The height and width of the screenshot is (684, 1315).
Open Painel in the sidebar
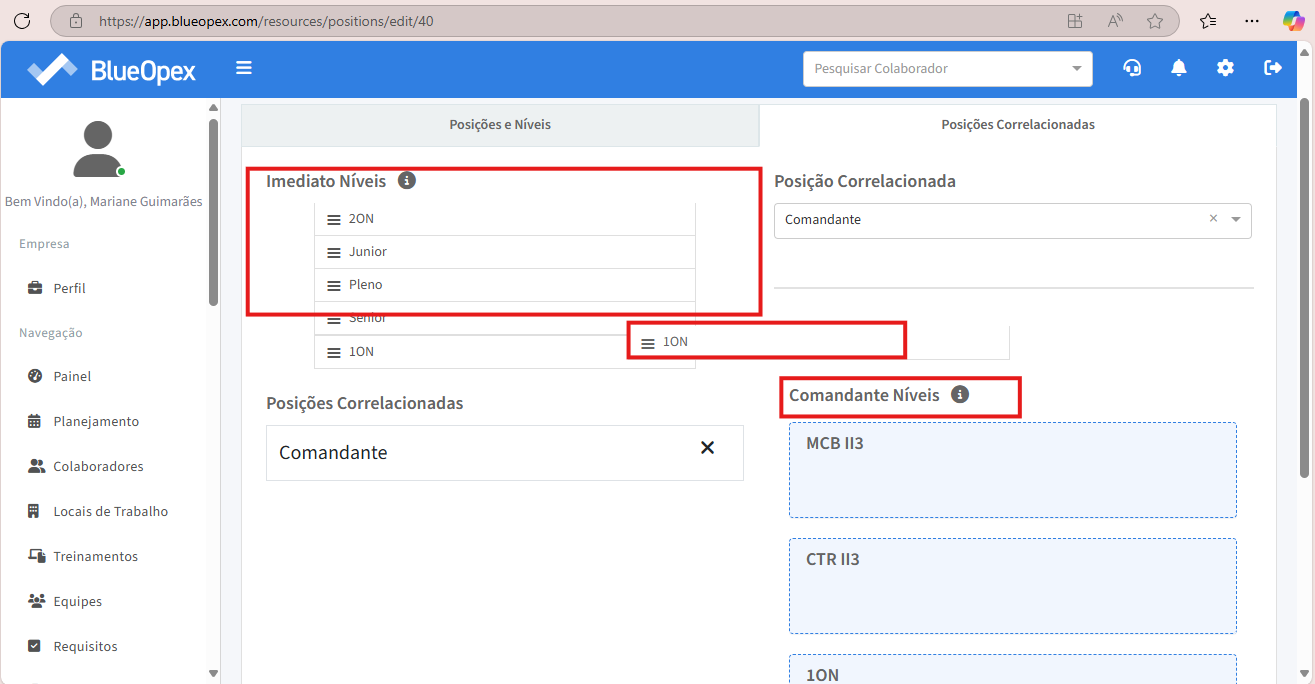72,376
